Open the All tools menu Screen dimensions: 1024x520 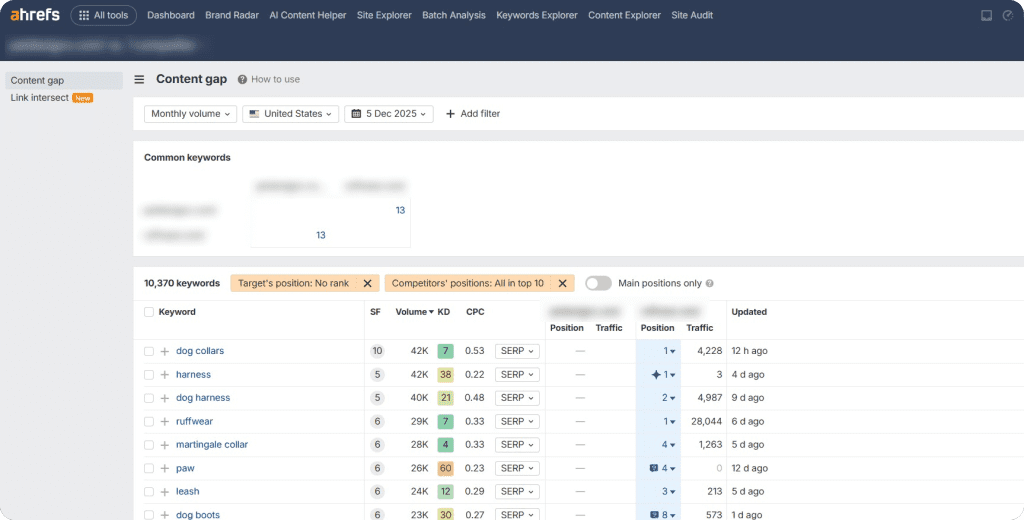pos(103,15)
